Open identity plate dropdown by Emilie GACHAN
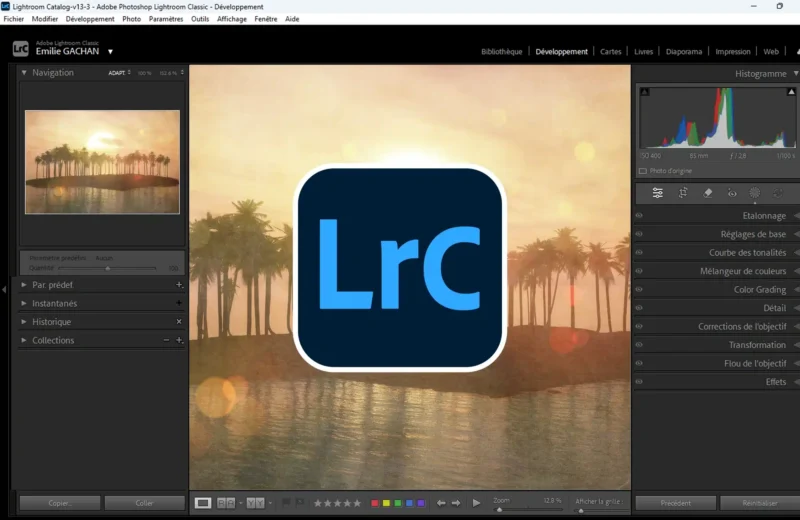Image resolution: width=800 pixels, height=520 pixels. [110, 52]
